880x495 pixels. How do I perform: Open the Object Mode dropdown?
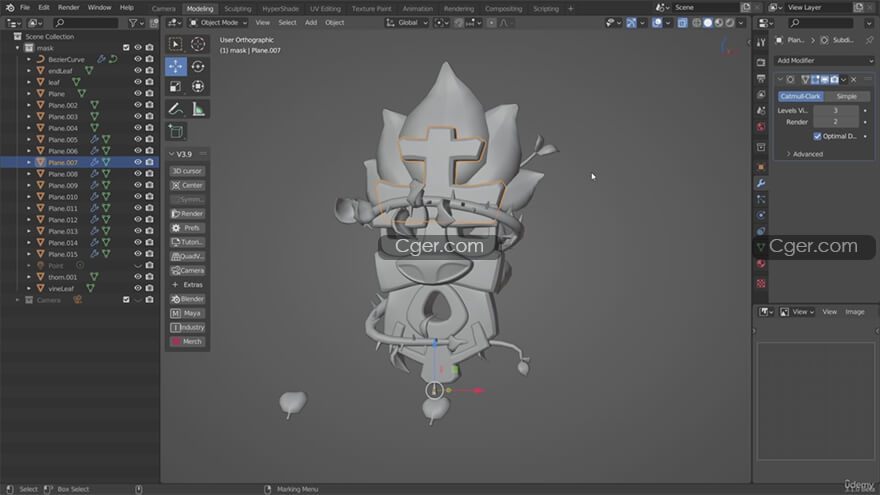[x=217, y=22]
